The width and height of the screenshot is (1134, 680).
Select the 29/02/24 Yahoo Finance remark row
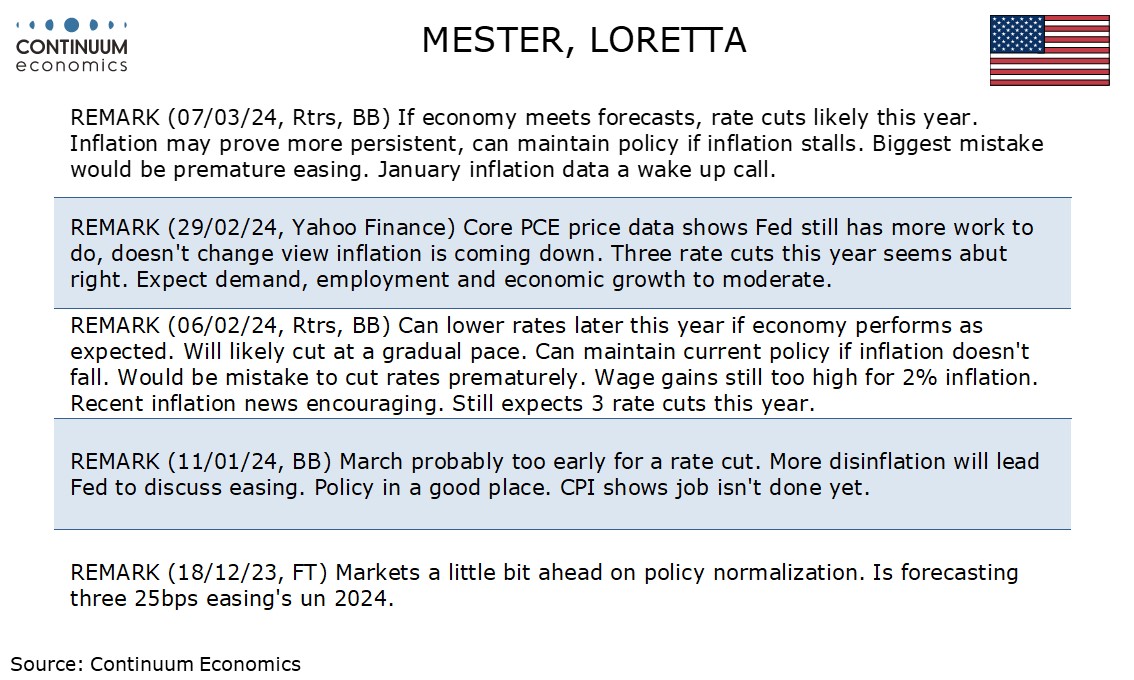point(562,253)
